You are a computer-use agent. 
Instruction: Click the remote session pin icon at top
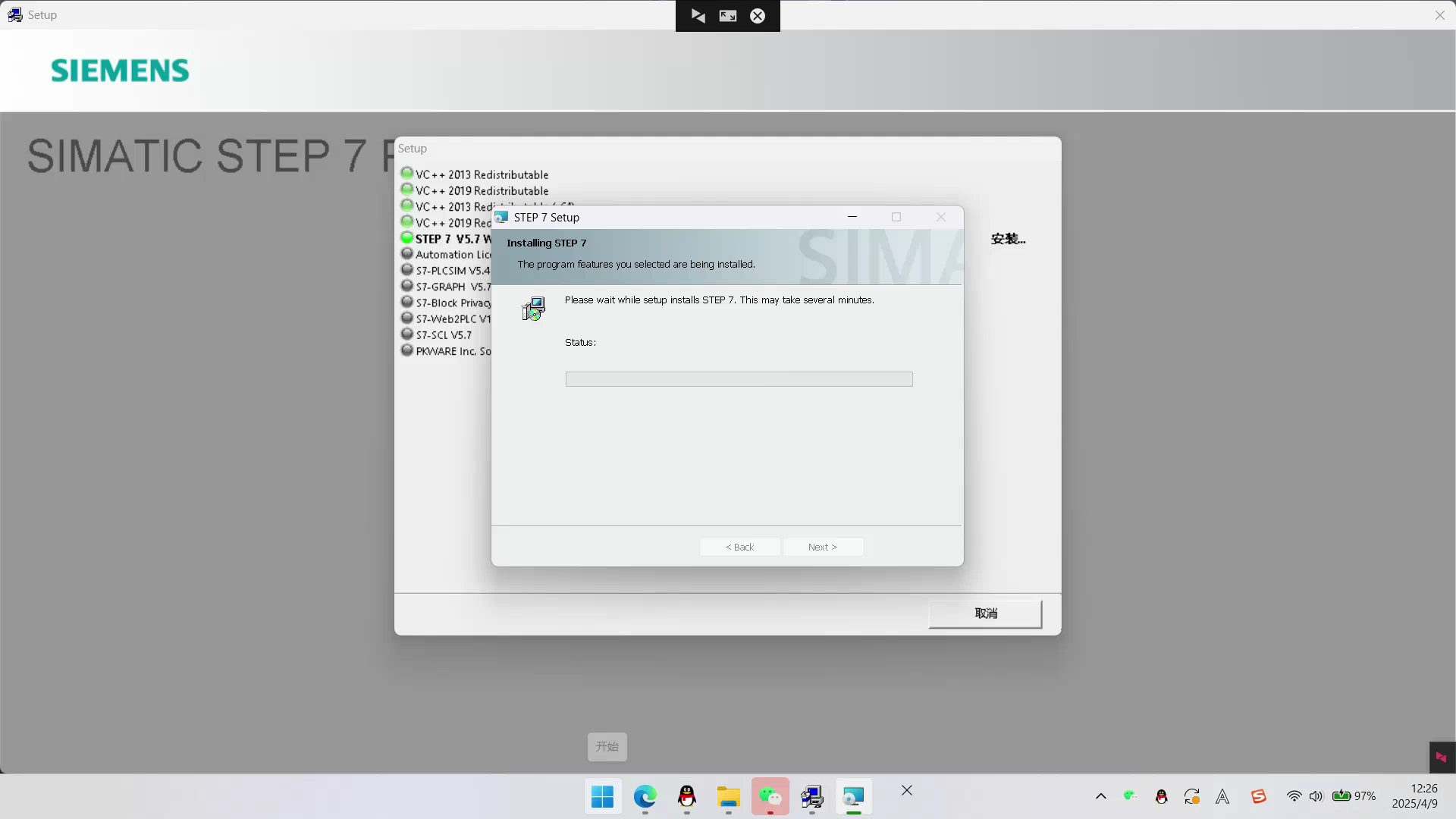coord(698,16)
